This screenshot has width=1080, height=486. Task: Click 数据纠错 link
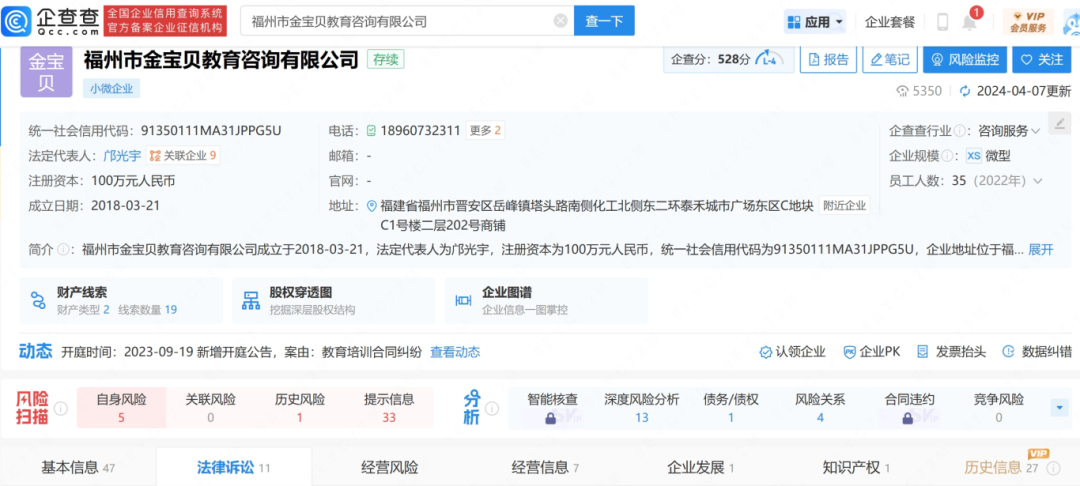click(x=1037, y=352)
